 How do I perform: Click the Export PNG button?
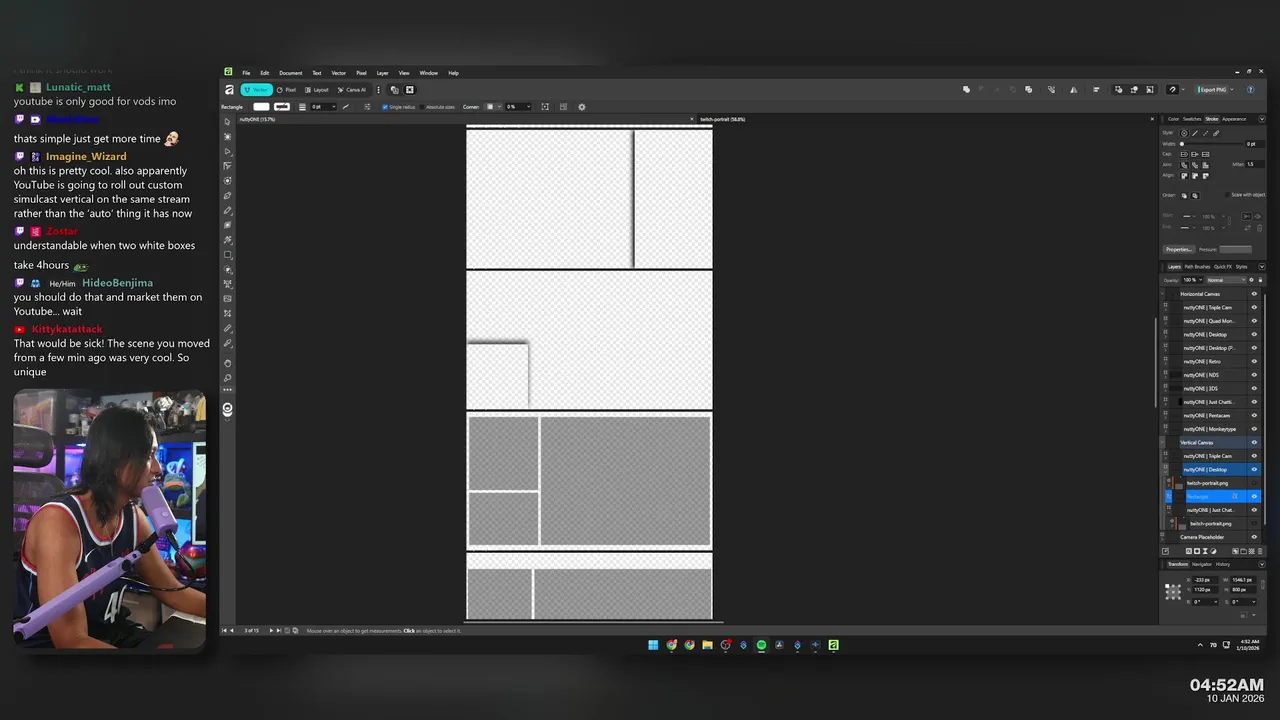[x=1213, y=89]
